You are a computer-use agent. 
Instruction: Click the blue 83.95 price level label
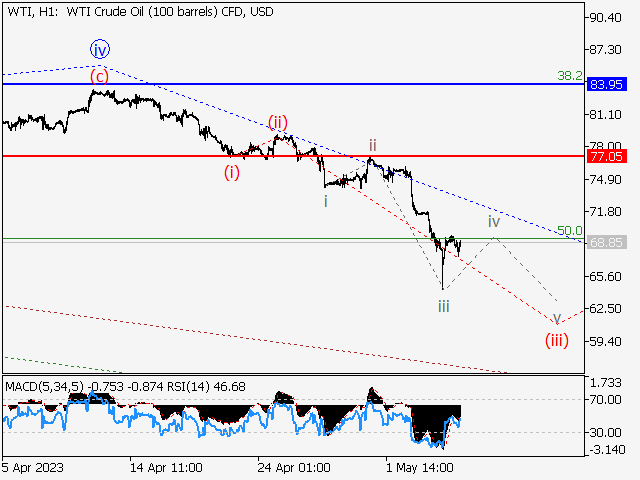[x=607, y=84]
